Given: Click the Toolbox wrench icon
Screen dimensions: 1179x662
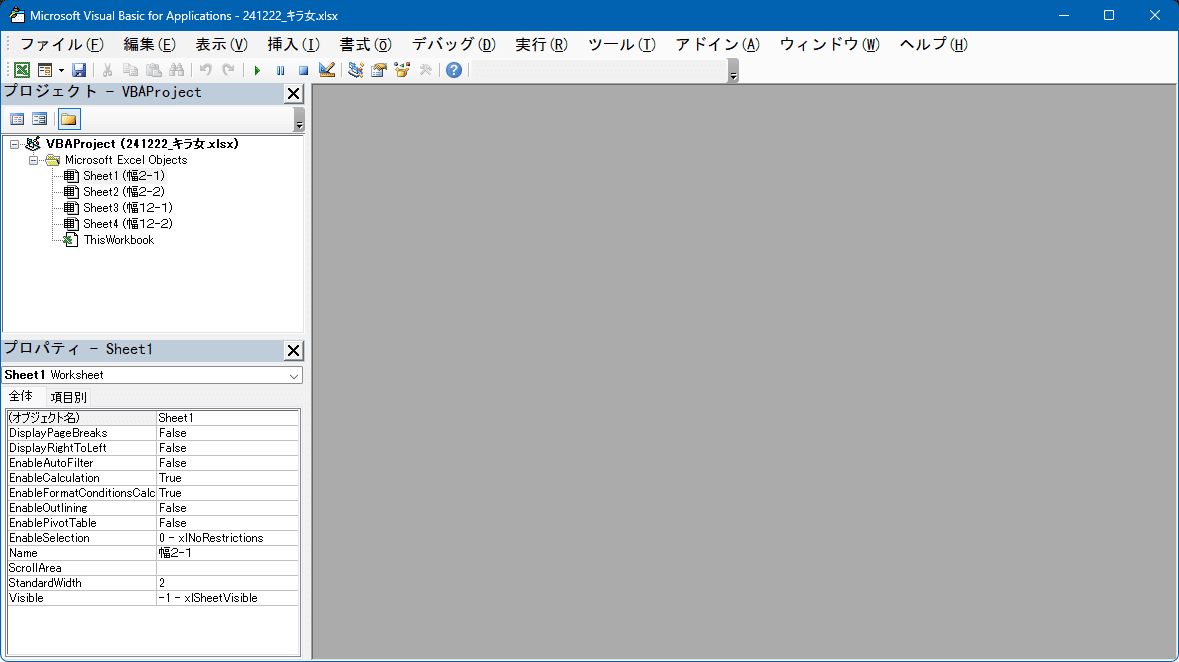Looking at the screenshot, I should (x=426, y=70).
